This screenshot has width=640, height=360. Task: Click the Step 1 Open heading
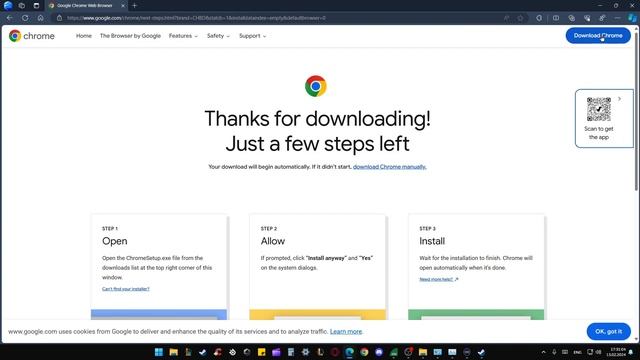coord(115,241)
